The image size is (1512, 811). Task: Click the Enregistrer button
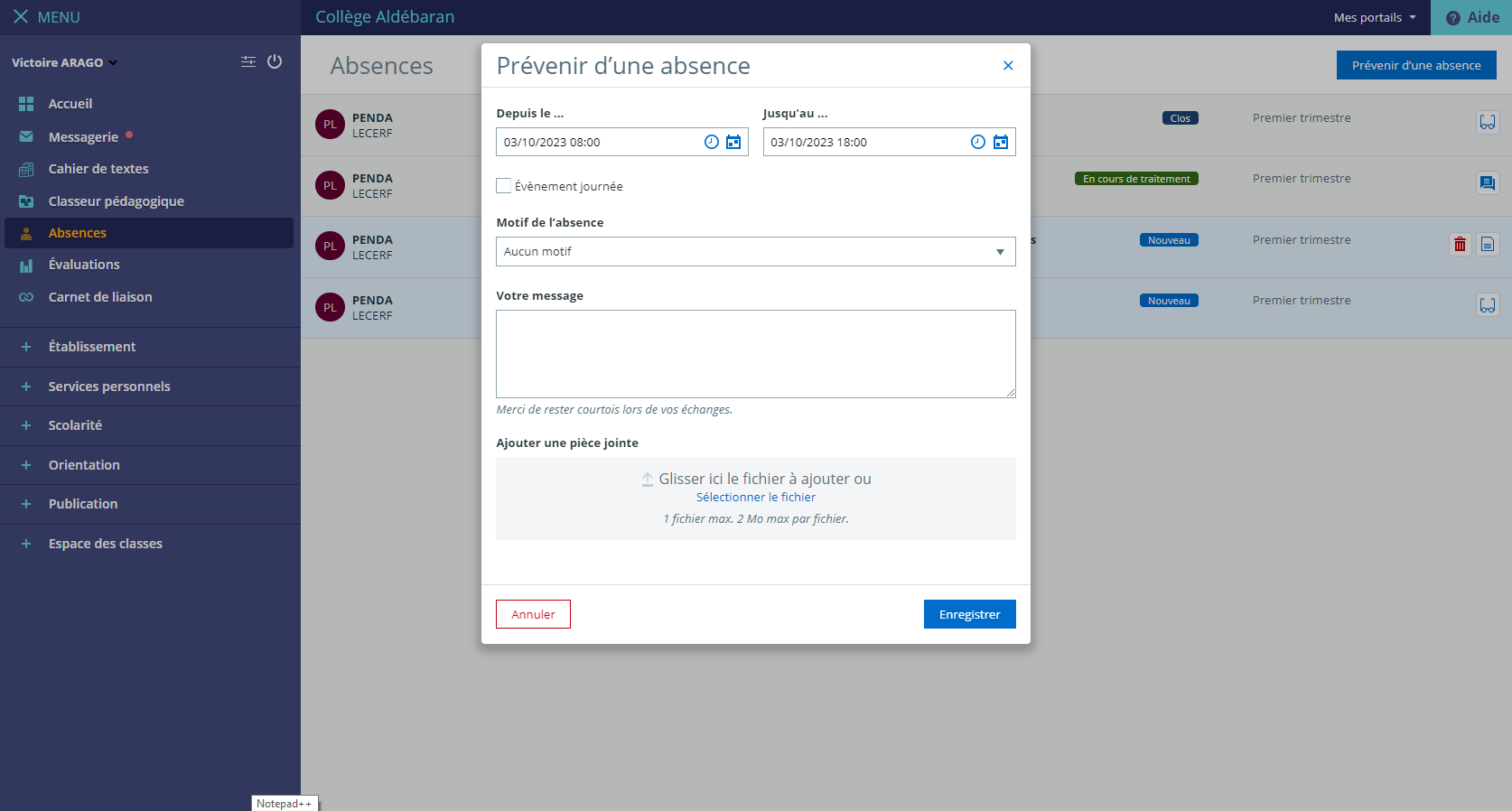point(969,614)
